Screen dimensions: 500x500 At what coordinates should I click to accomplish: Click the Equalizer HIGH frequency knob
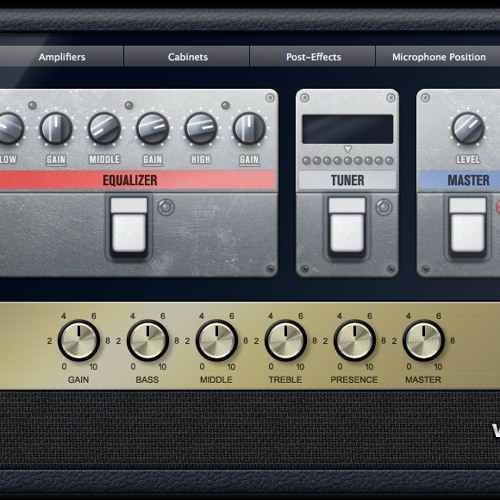click(x=201, y=128)
